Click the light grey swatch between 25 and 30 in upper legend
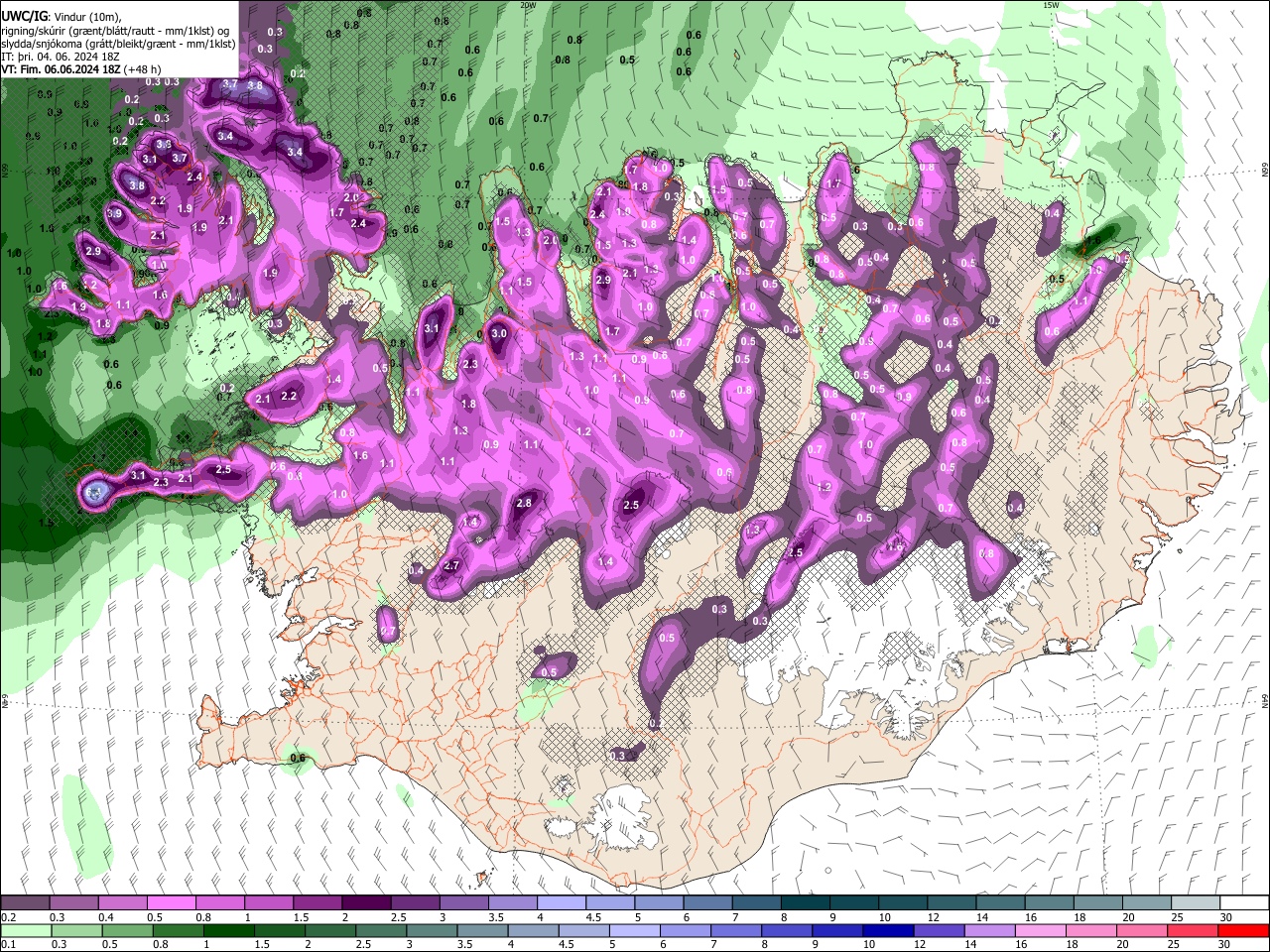This screenshot has width=1270, height=952. coord(1195,903)
